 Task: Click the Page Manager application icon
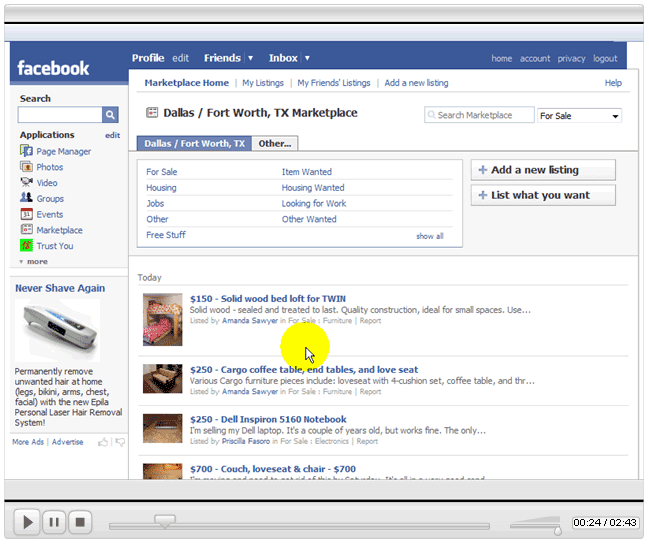coord(26,151)
